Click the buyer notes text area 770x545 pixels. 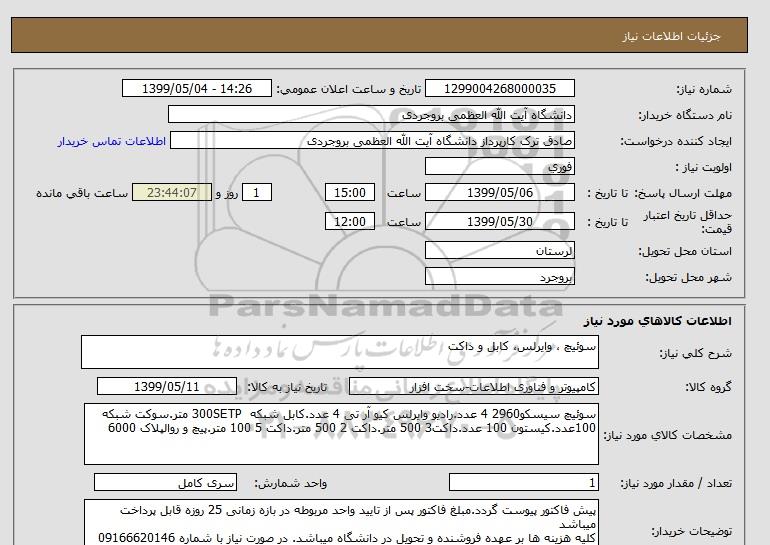[341, 522]
